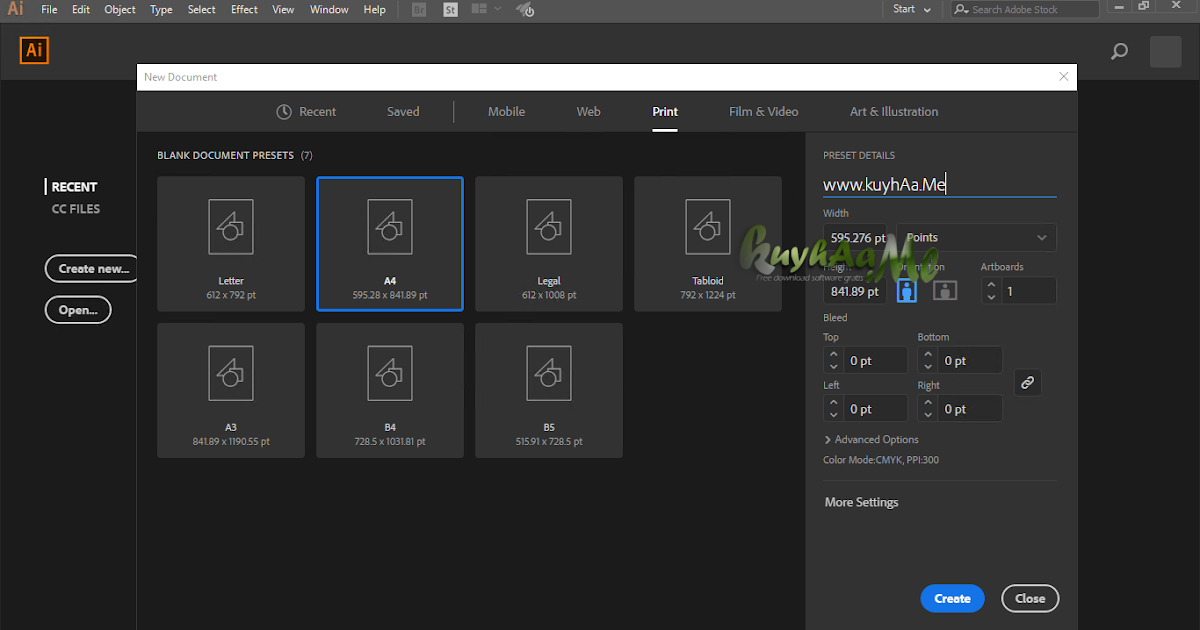Open the Adobe Stock (St) icon
The height and width of the screenshot is (630, 1200).
[x=451, y=10]
